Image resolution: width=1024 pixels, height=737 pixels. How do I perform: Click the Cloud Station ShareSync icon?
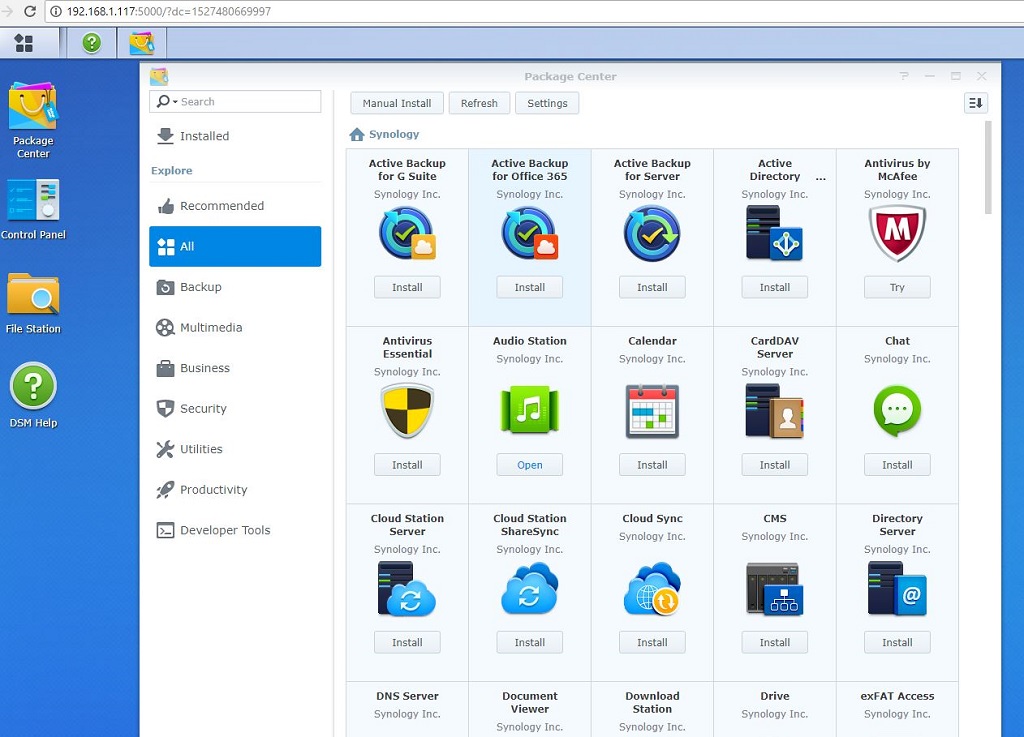tap(530, 588)
